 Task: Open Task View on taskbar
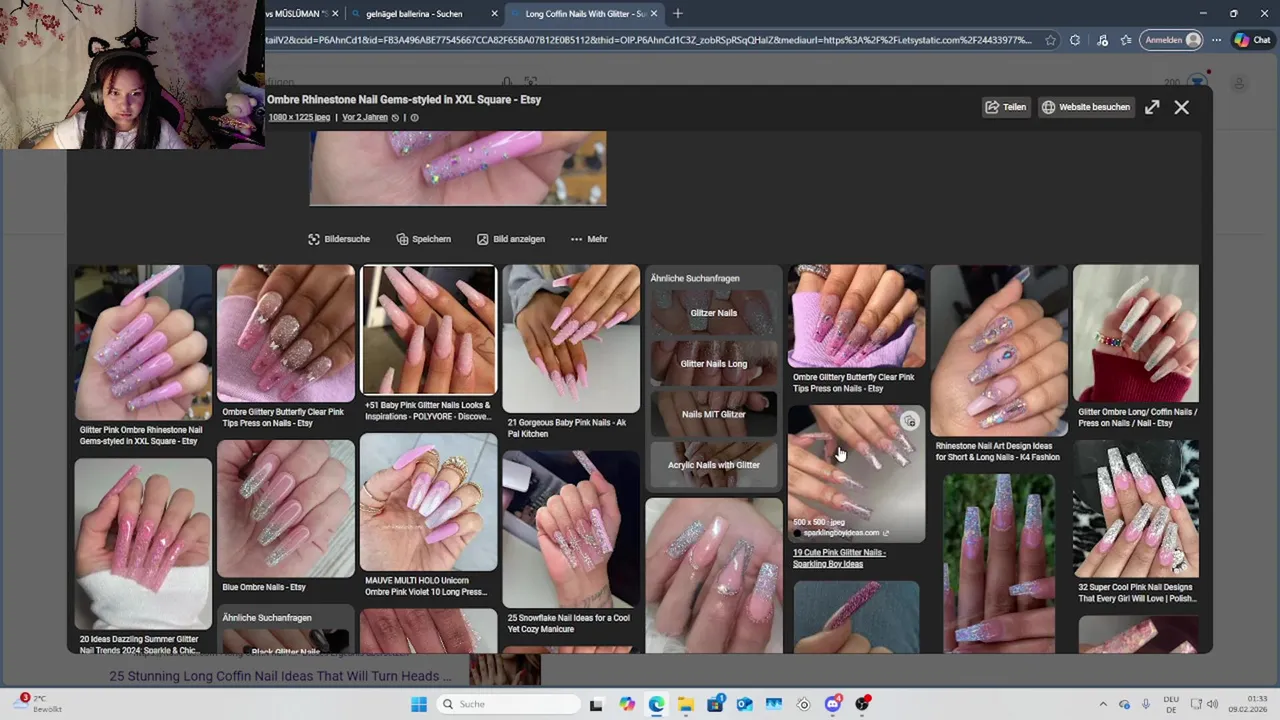point(596,704)
